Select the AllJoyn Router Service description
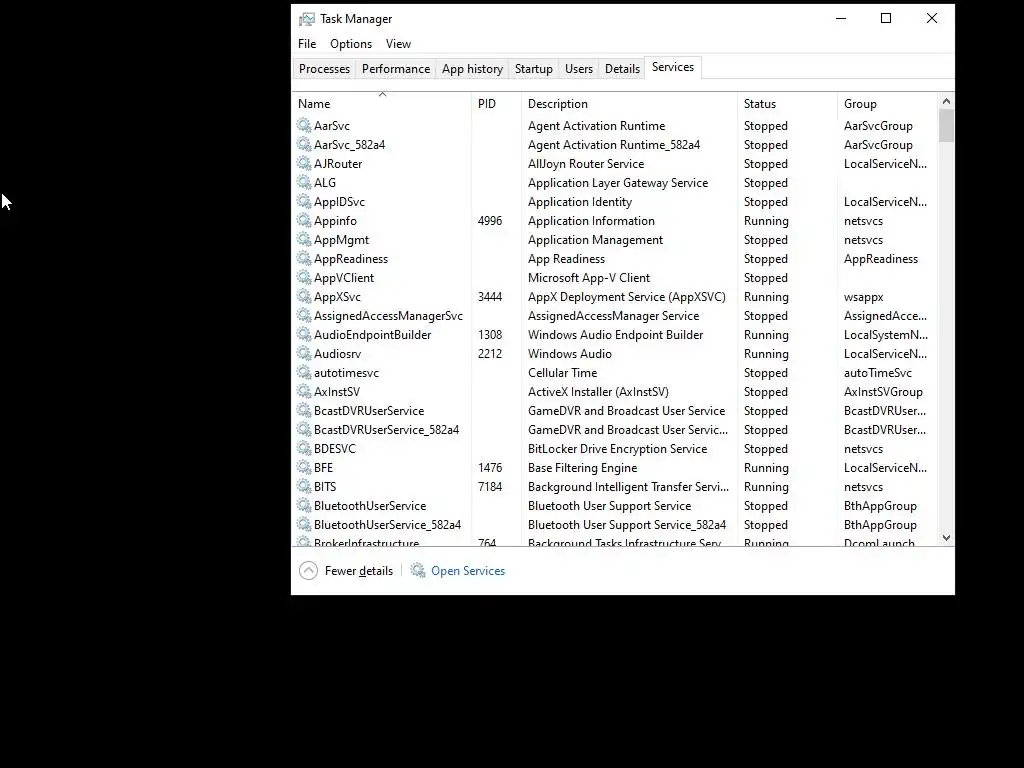 pos(586,164)
